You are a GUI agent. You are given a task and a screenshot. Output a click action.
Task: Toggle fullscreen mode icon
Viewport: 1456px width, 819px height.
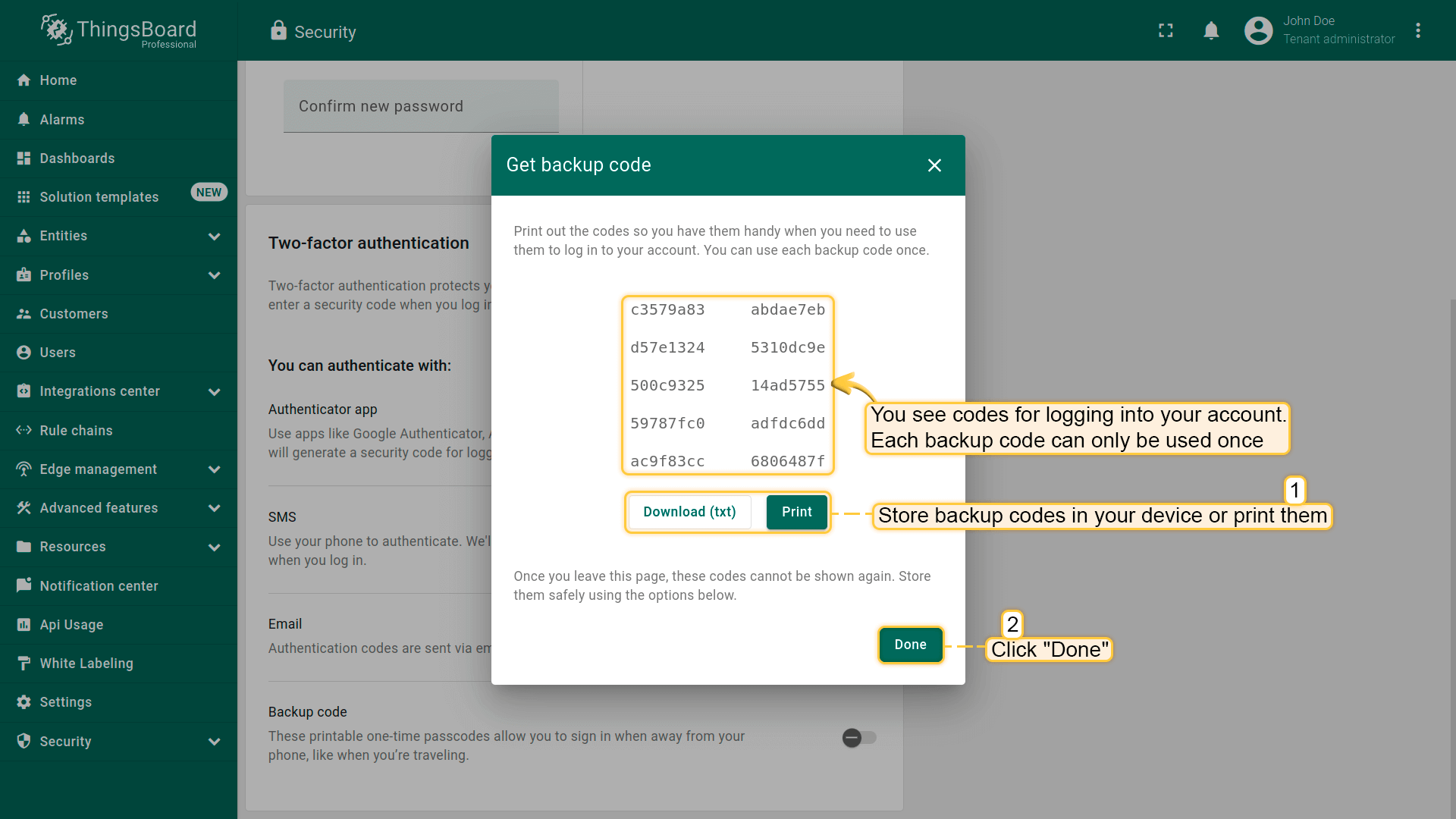1166,30
